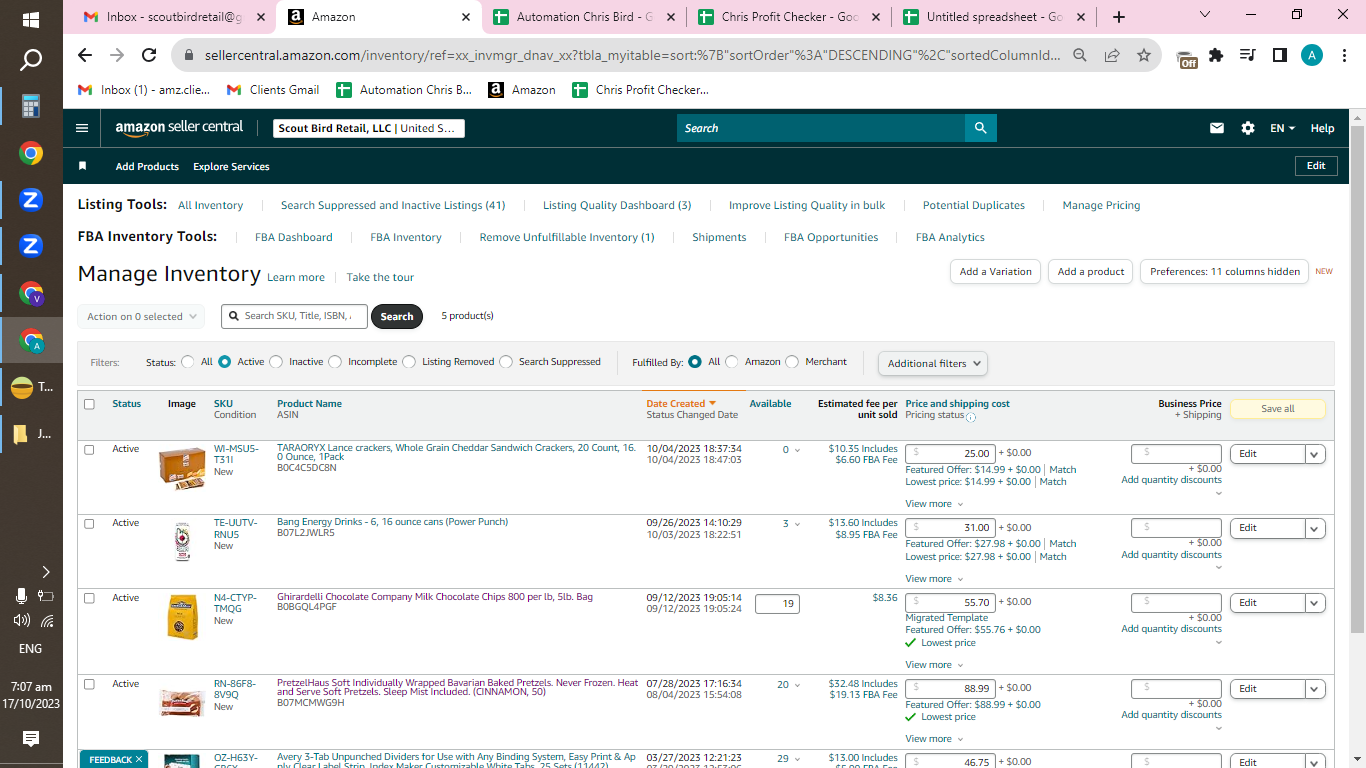
Task: Expand the Additional filters dropdown
Action: click(x=933, y=363)
